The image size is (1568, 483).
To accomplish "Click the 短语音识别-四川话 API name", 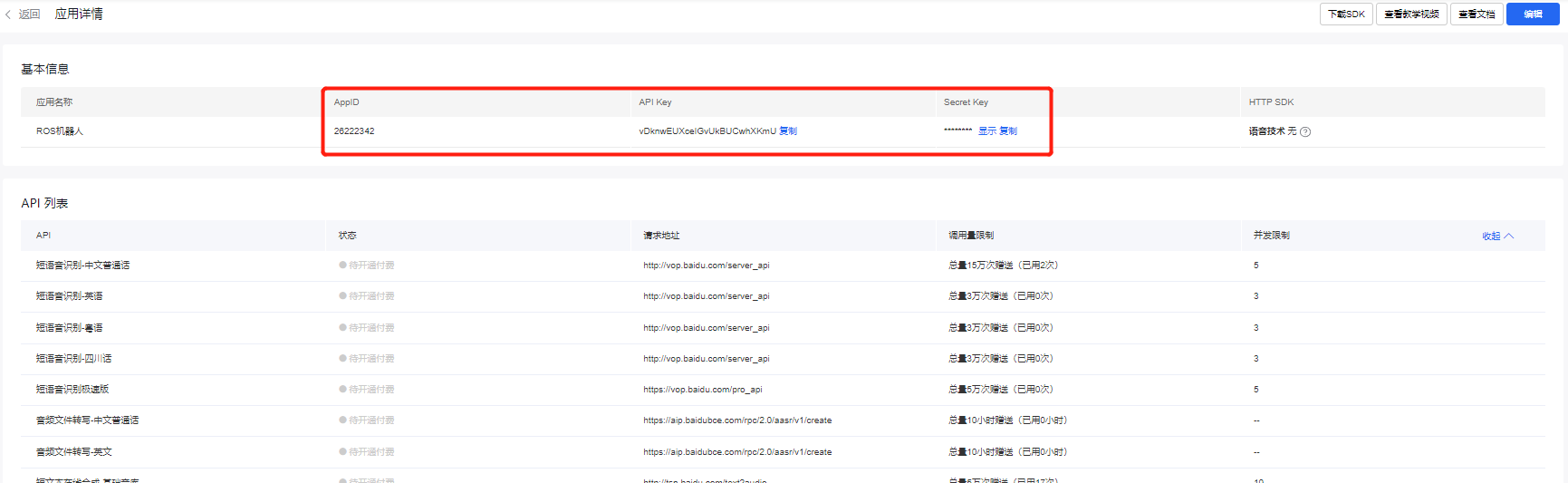I will point(73,359).
